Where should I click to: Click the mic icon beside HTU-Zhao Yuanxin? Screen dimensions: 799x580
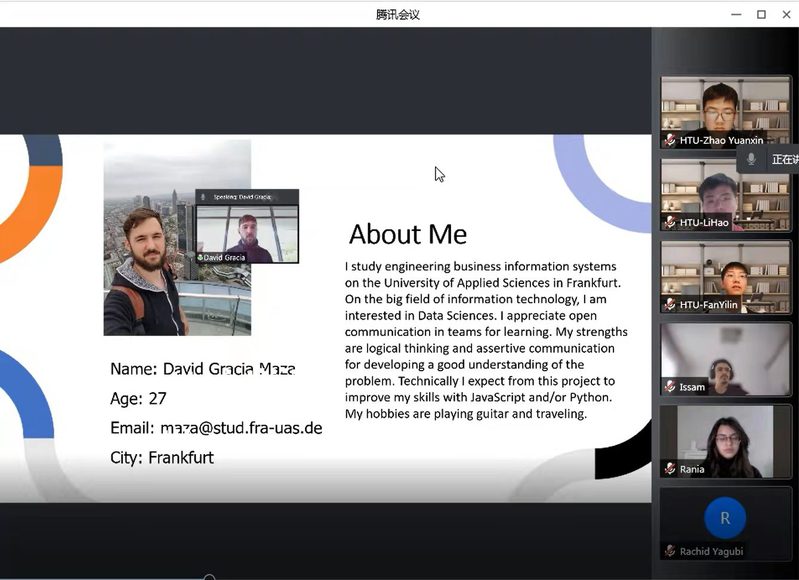pos(670,141)
